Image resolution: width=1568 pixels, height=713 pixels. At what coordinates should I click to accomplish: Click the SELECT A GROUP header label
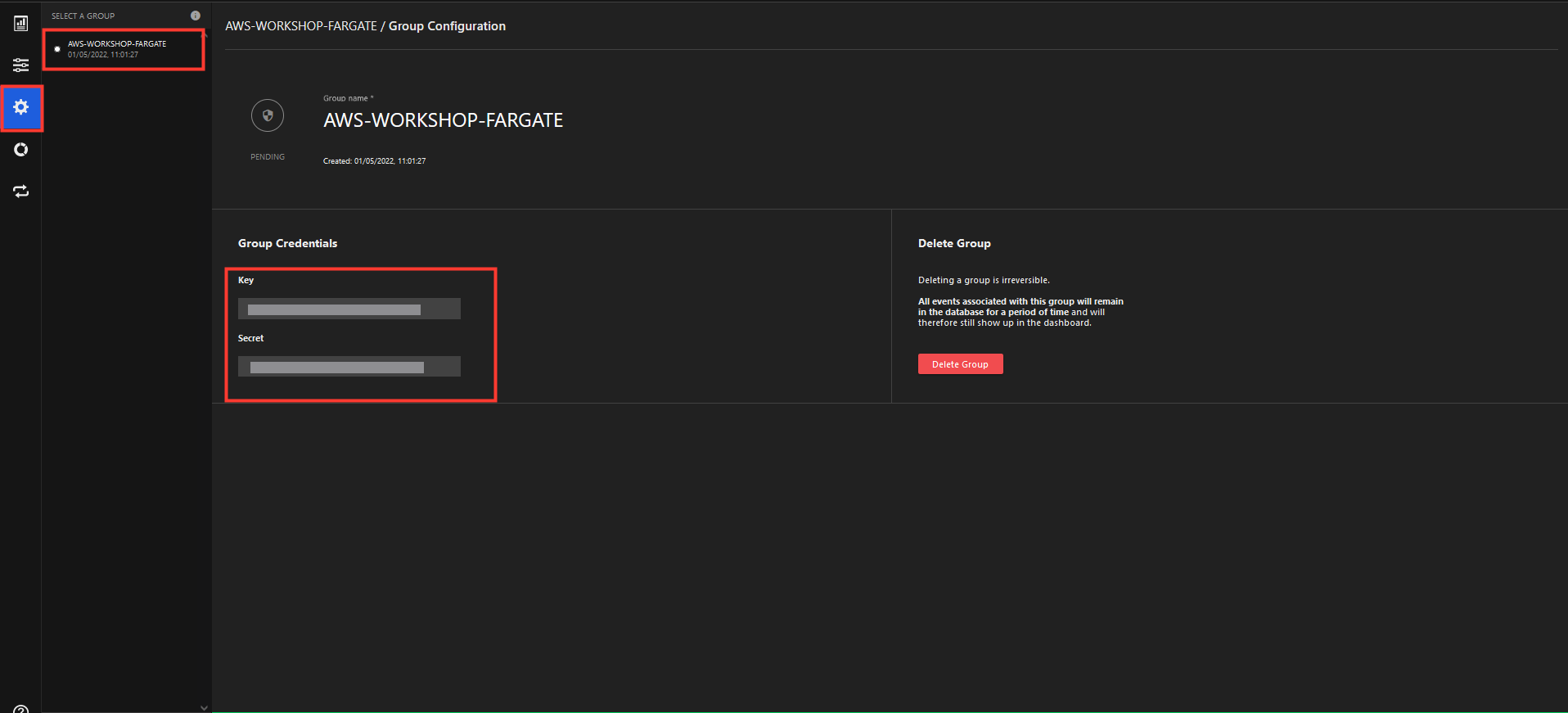(83, 16)
